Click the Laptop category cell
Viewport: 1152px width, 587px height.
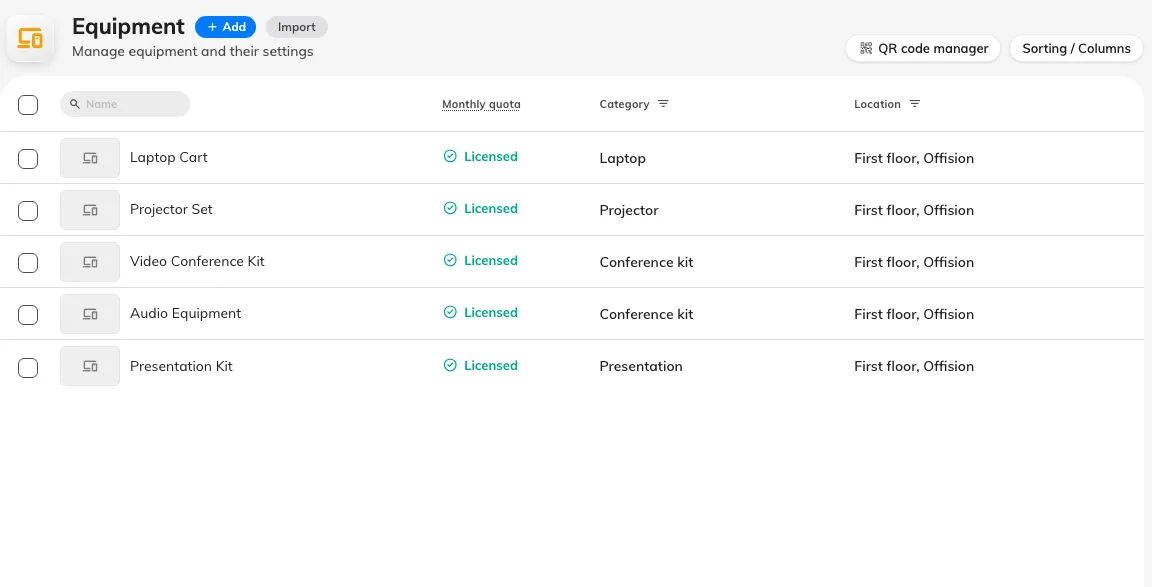[622, 159]
